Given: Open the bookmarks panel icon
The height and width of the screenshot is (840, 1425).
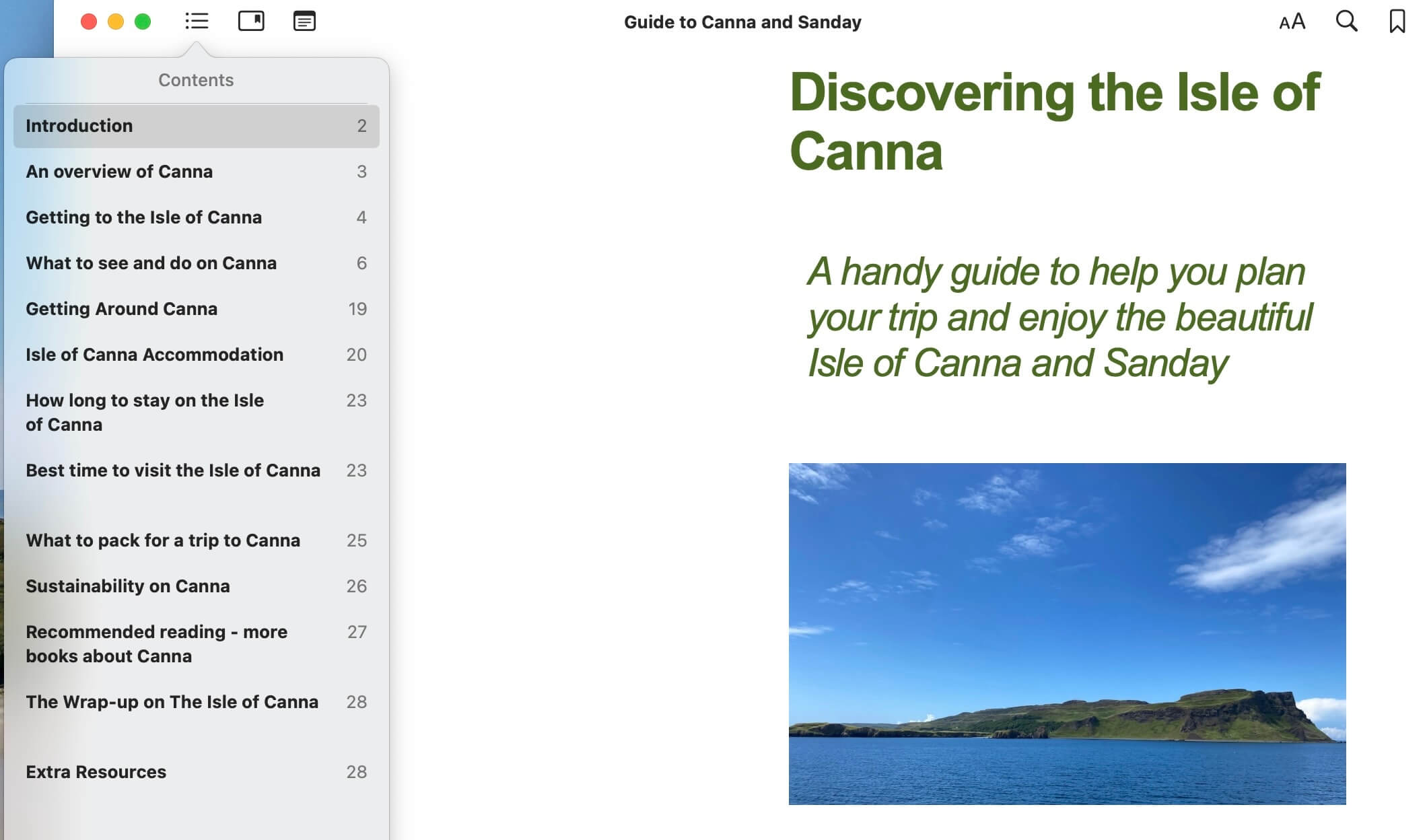Looking at the screenshot, I should (251, 22).
